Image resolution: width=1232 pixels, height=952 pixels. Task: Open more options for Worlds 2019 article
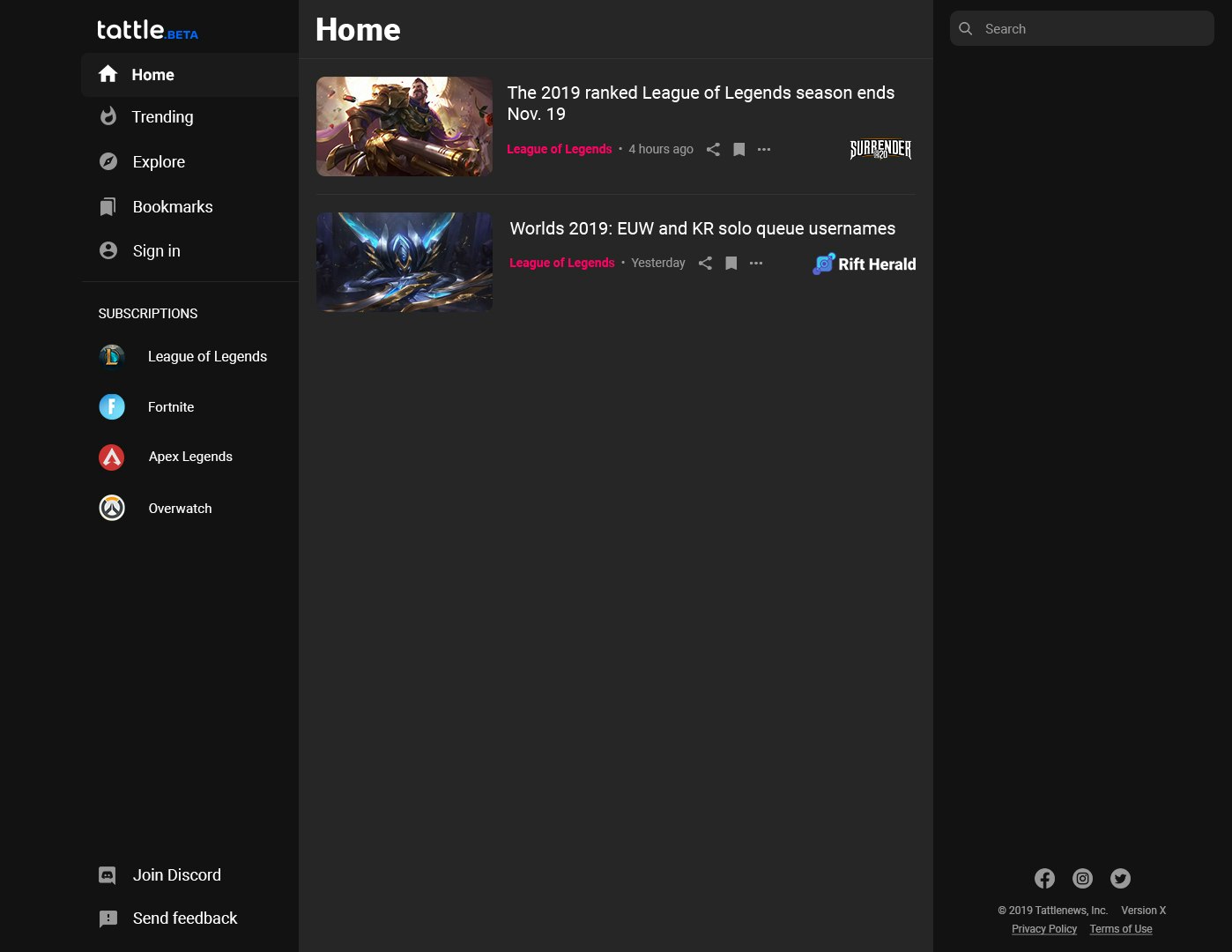[756, 263]
